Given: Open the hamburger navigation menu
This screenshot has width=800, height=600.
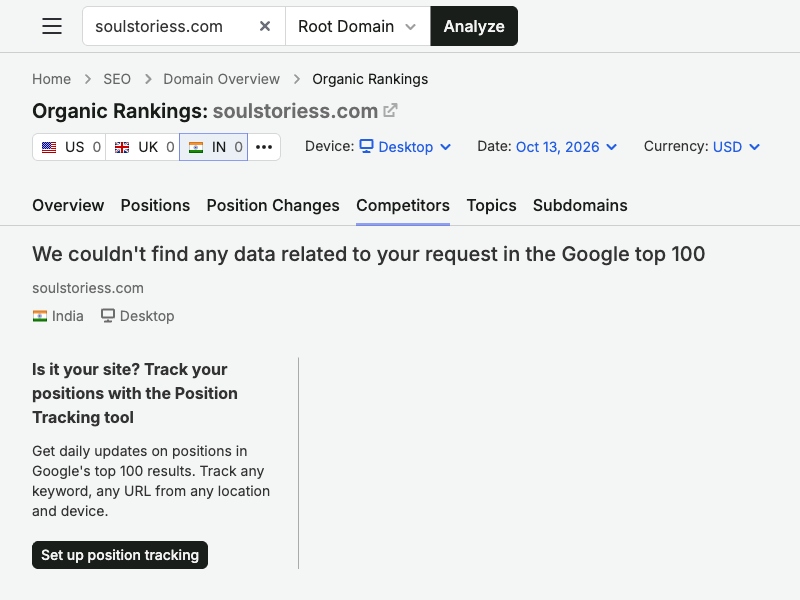Looking at the screenshot, I should point(52,26).
